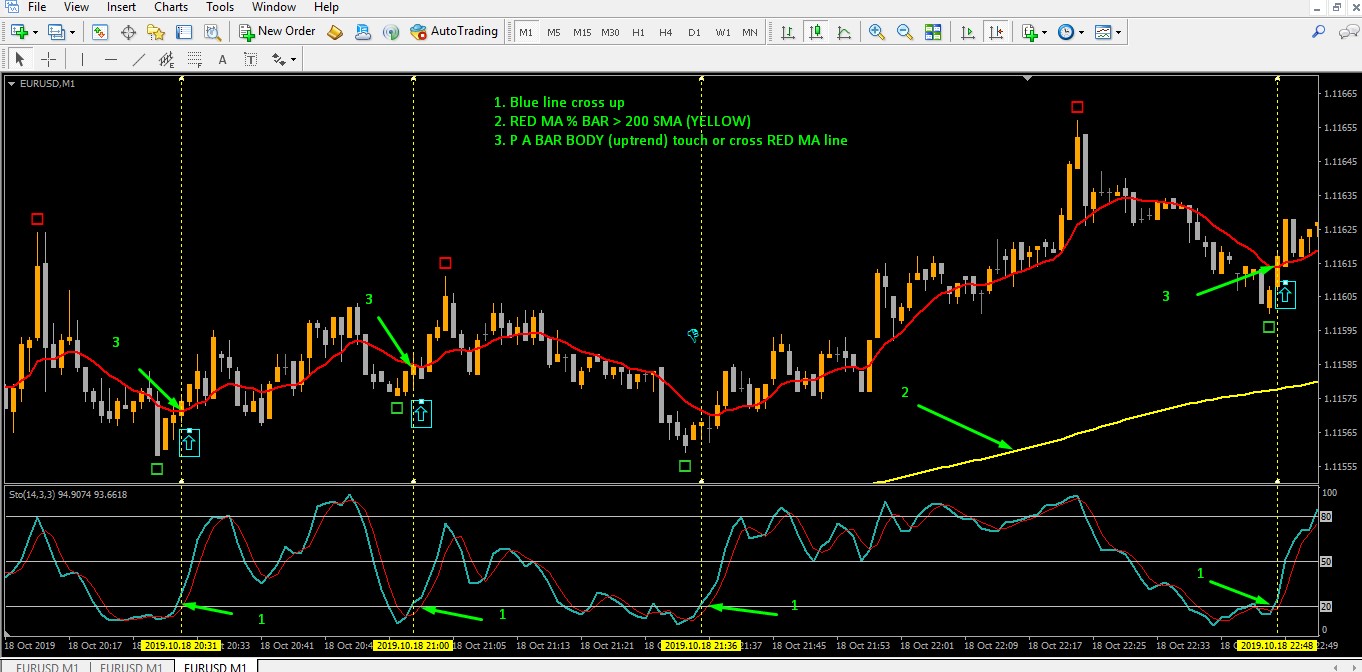The height and width of the screenshot is (672, 1362).
Task: Select the draw trendline tool
Action: pos(139,59)
